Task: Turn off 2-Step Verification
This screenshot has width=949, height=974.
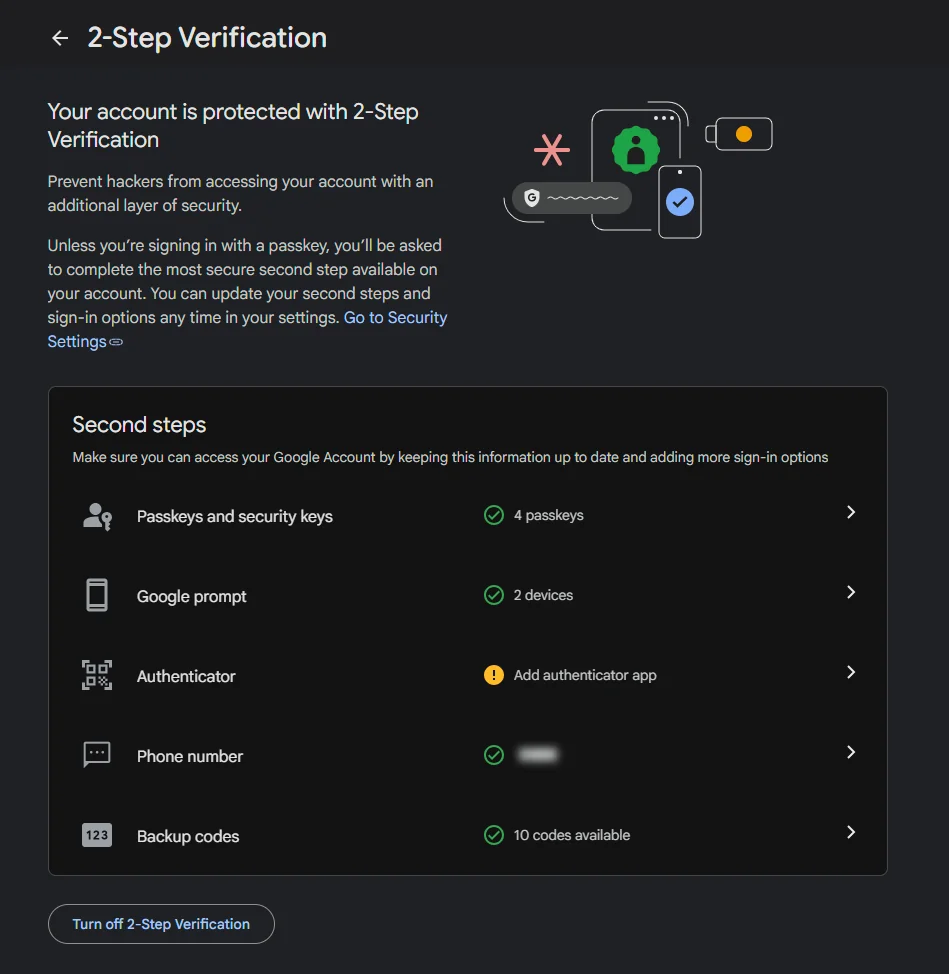Action: point(161,924)
